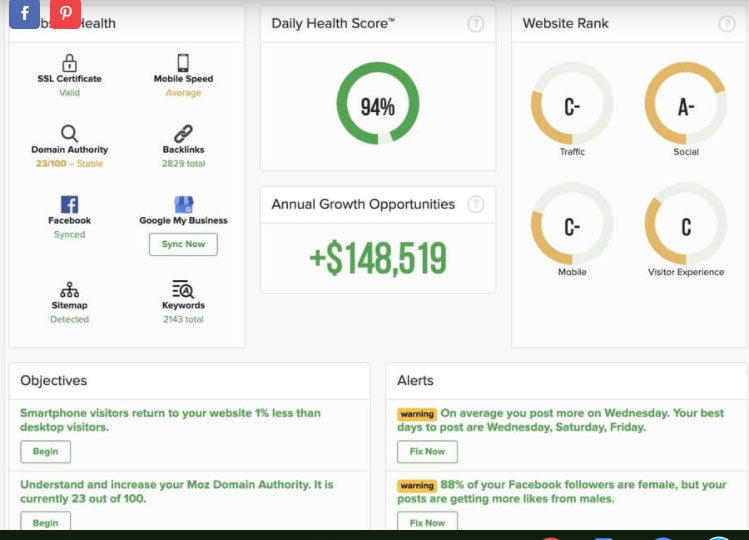The width and height of the screenshot is (749, 540).
Task: Click the Sitemap tree icon
Action: click(70, 289)
